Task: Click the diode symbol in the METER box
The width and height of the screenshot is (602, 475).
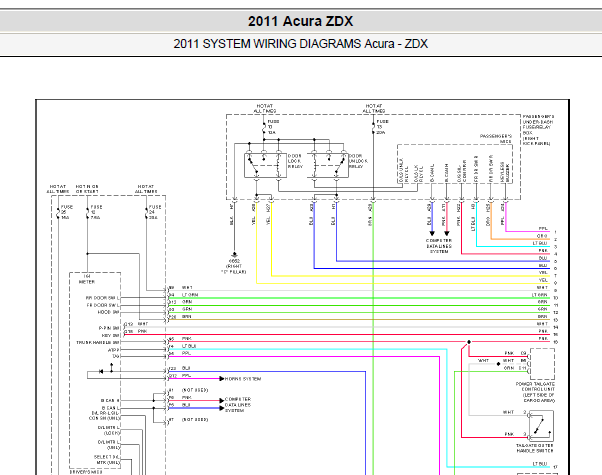Action: (101, 371)
